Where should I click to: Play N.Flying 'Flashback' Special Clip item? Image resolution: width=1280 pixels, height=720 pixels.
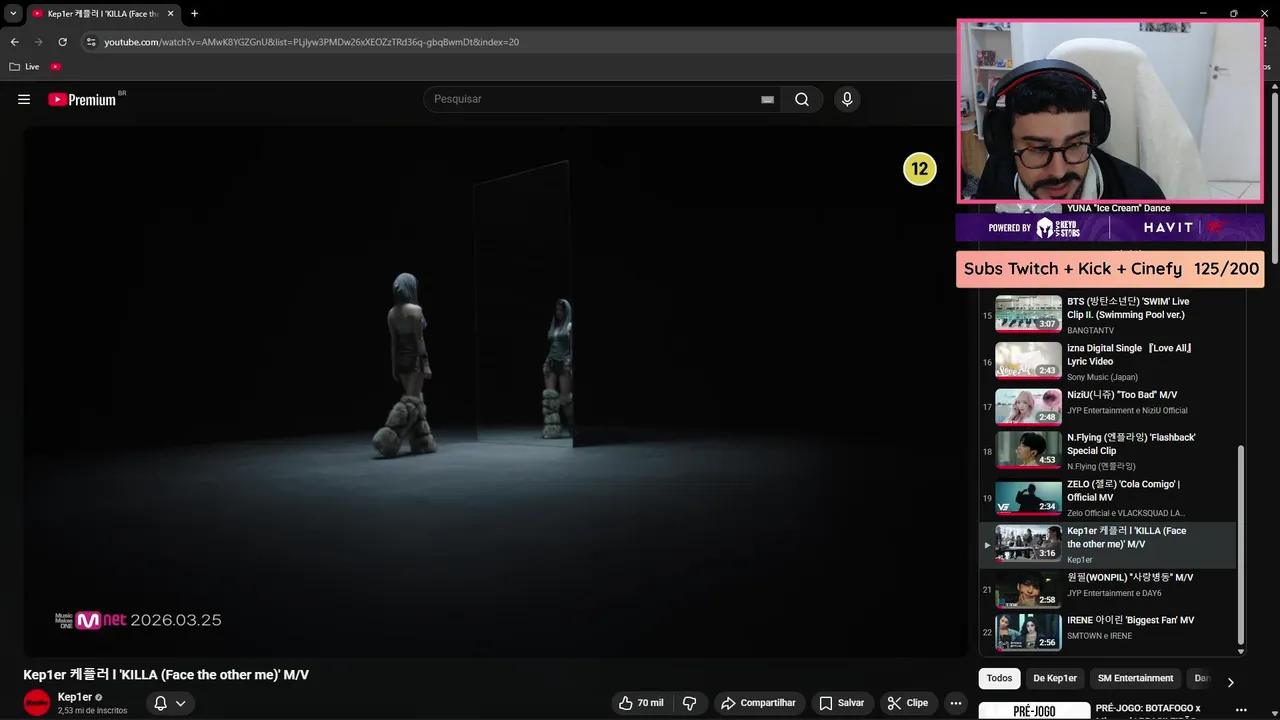[x=1110, y=450]
